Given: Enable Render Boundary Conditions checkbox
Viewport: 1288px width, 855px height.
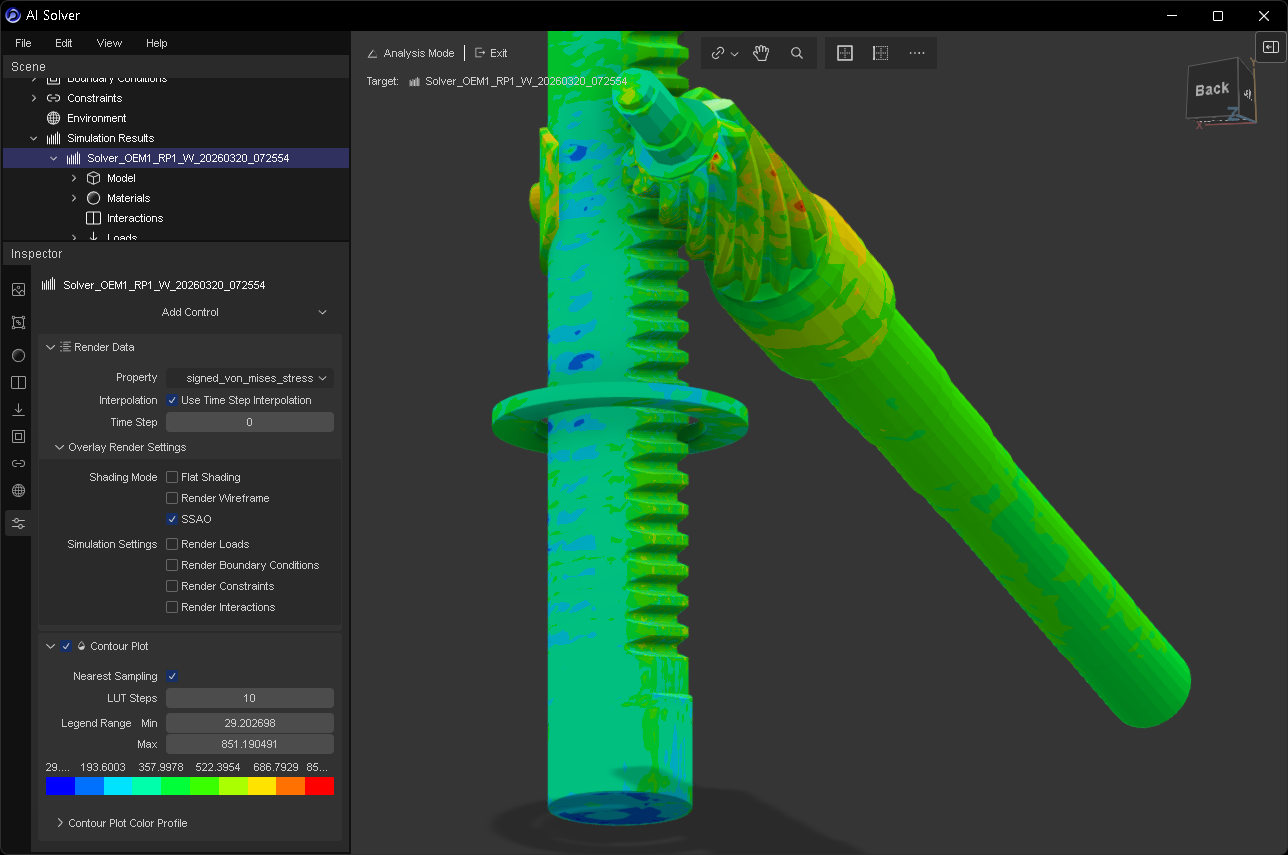Looking at the screenshot, I should click(172, 565).
